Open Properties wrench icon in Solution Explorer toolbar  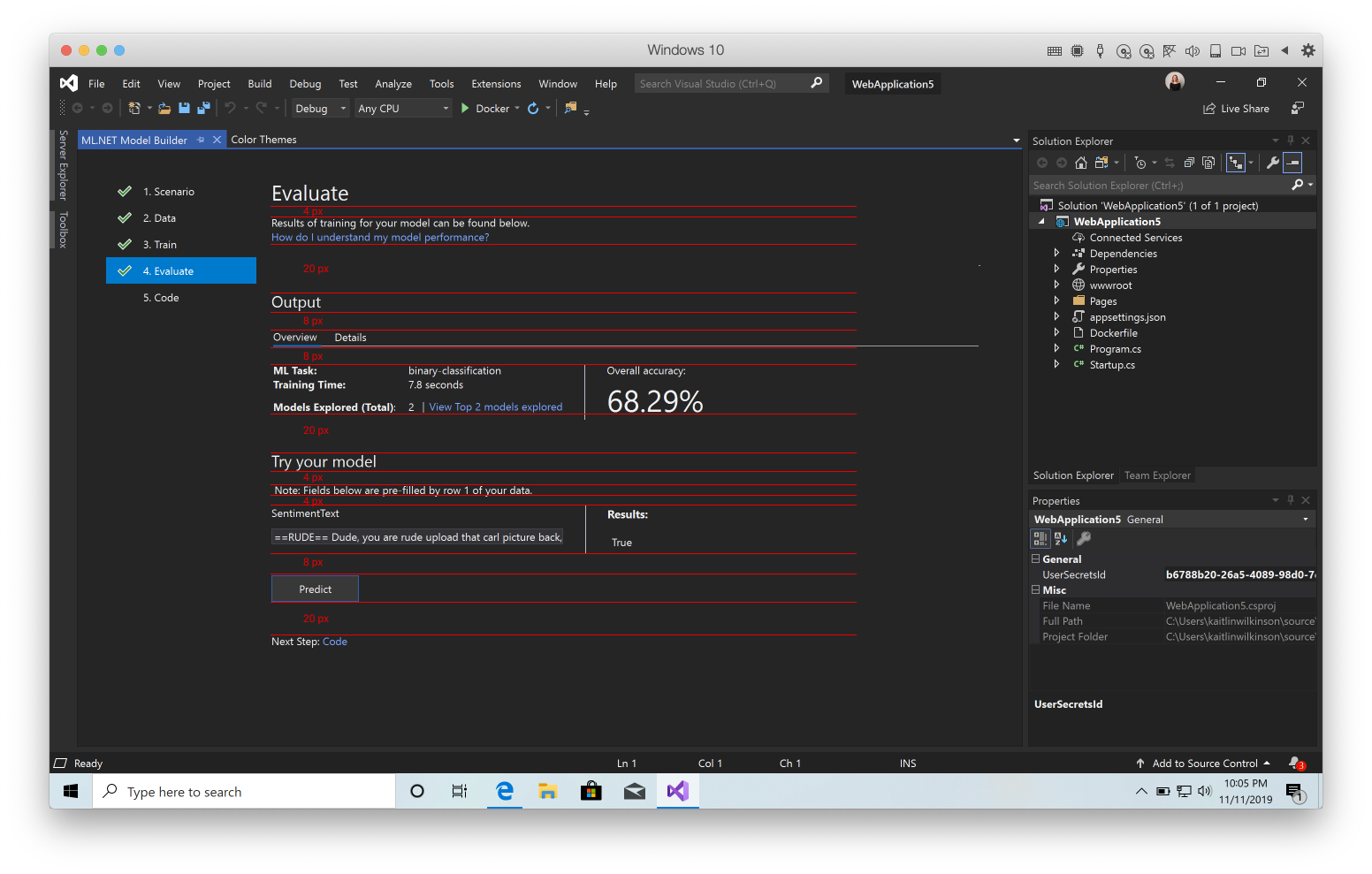click(1273, 163)
